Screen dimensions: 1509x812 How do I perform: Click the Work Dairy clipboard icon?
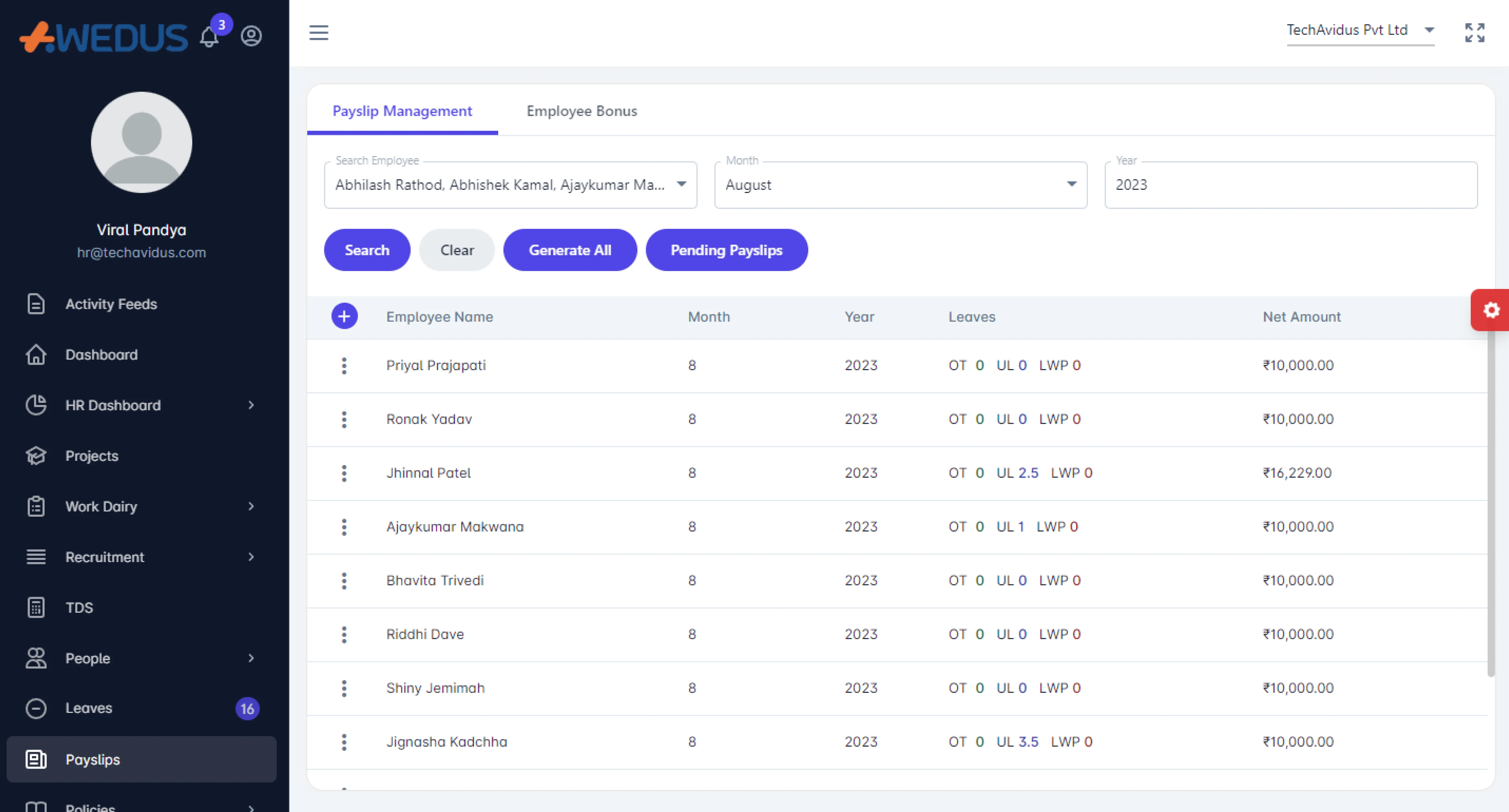coord(36,506)
